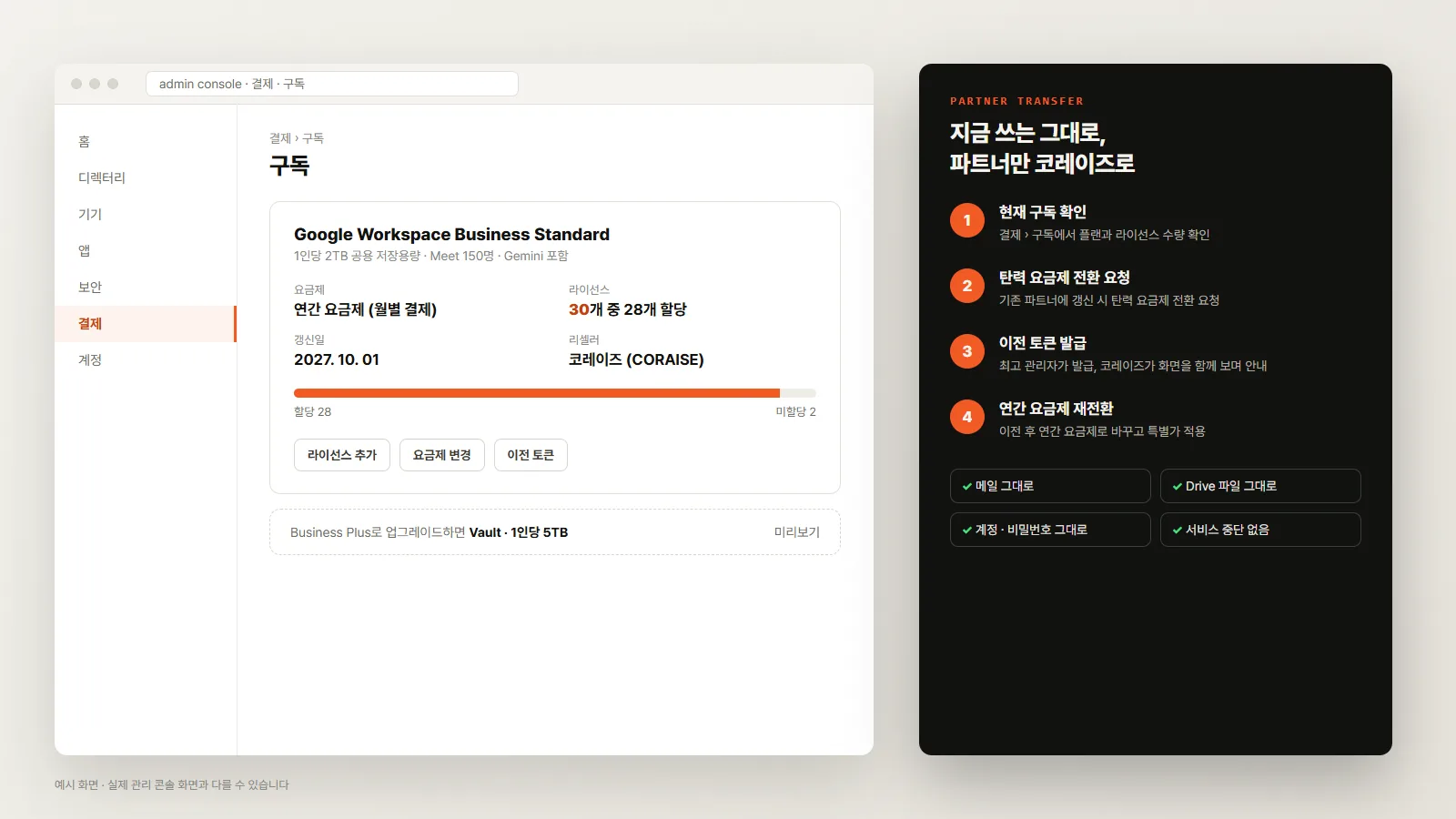Click the 라이선스 추가 button
This screenshot has width=1456, height=819.
pyautogui.click(x=342, y=455)
